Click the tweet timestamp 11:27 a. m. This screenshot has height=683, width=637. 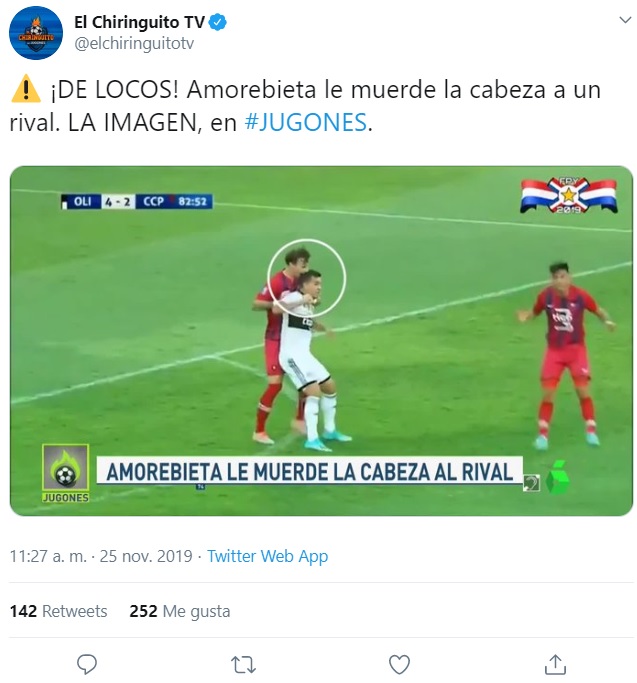pos(48,556)
